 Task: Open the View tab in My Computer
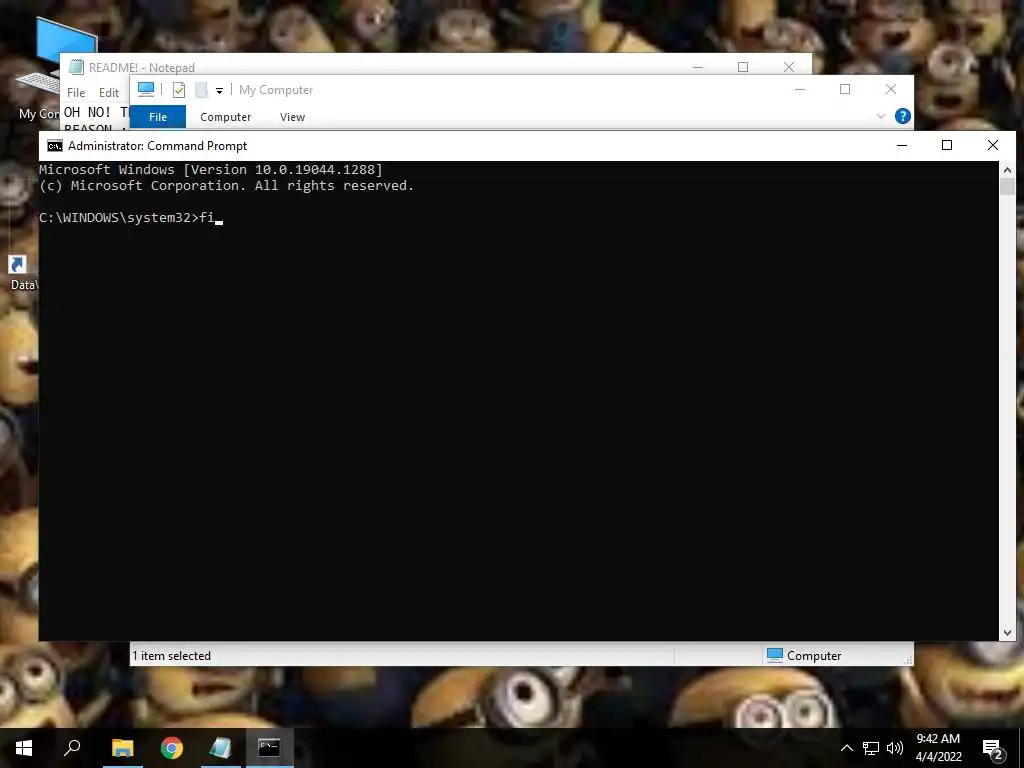point(292,117)
